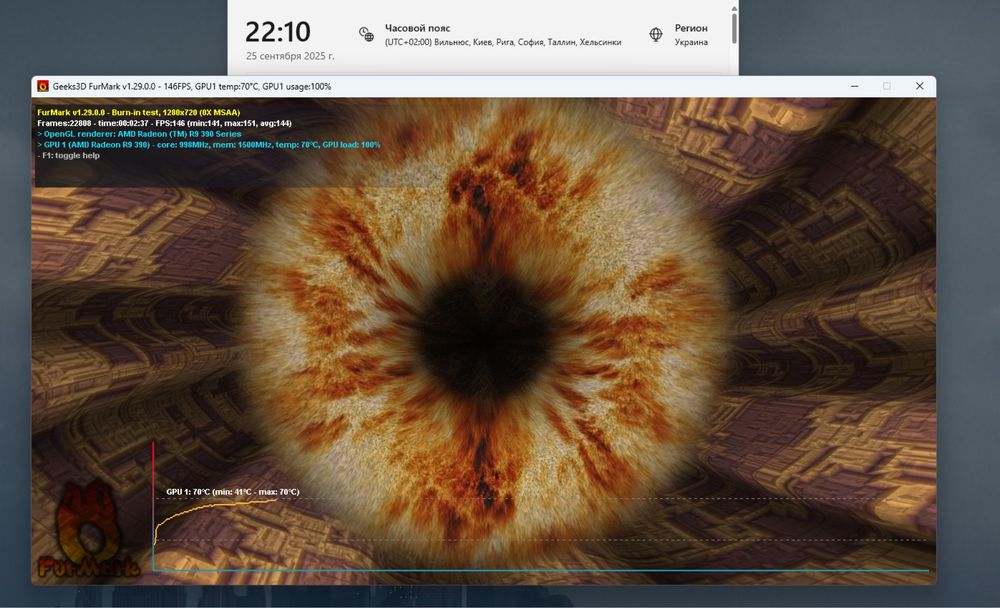
Task: Click the '(UTC+02:00) Вильнюс, Киев, Рига' time zone text
Action: pyautogui.click(x=503, y=42)
